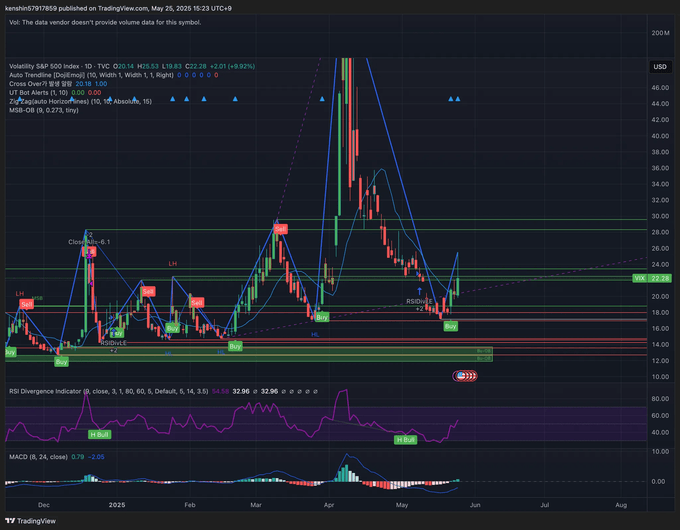Click the 18.00 price axis label
This screenshot has height=530, width=680.
pos(660,312)
